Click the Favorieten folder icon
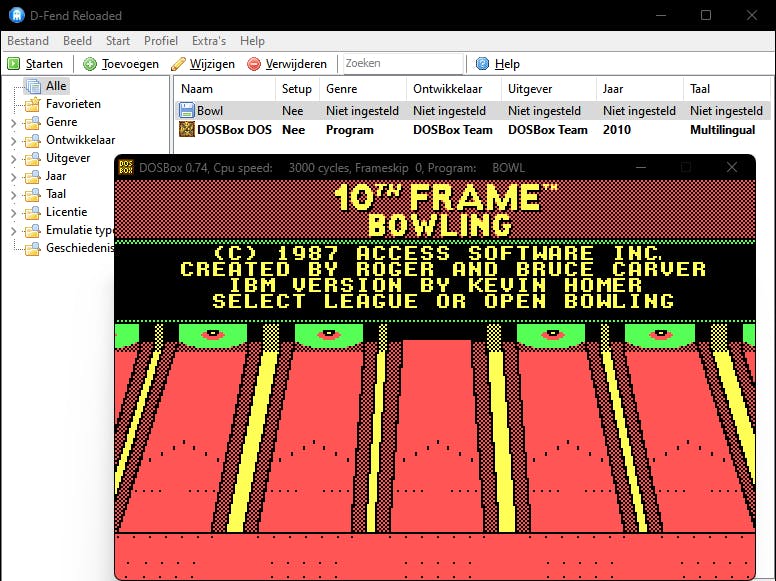 tap(33, 104)
